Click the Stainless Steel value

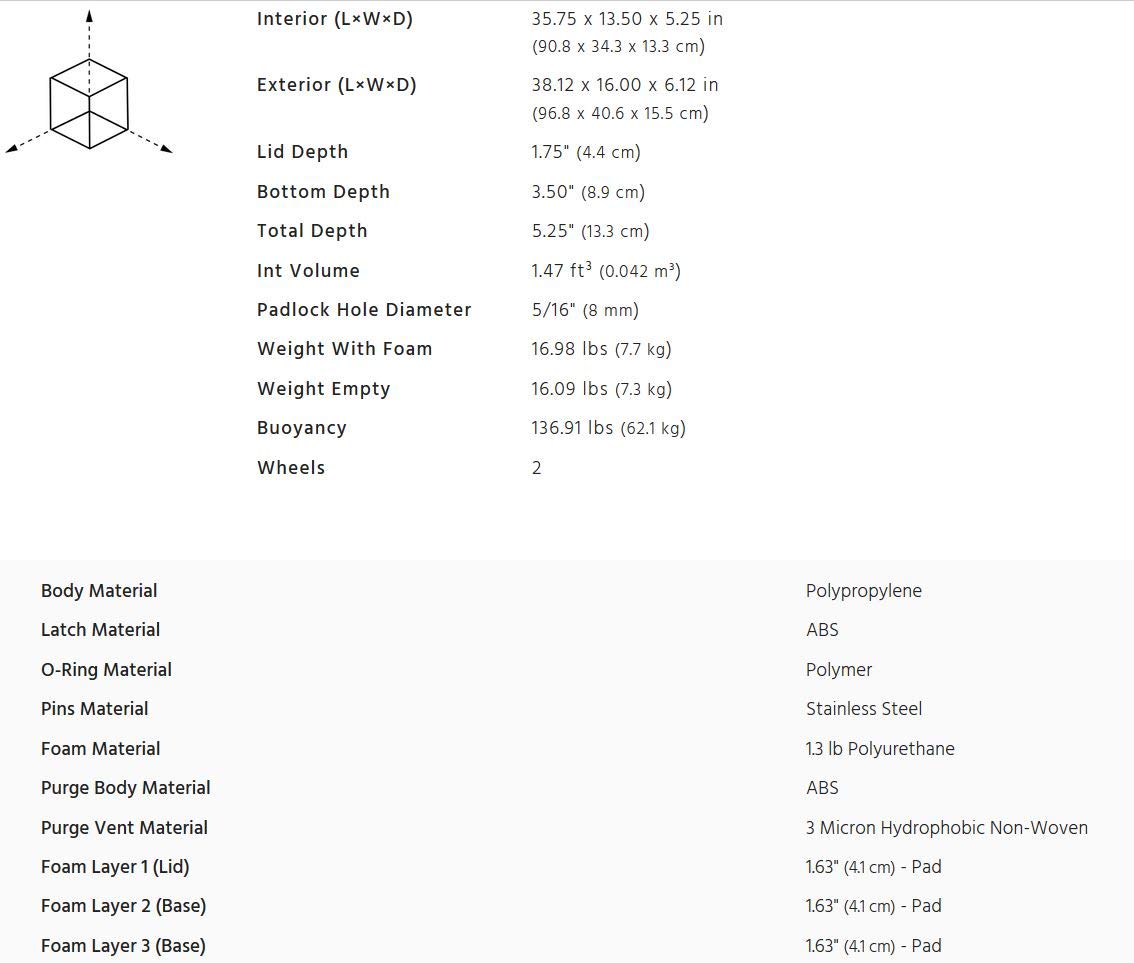tap(863, 709)
